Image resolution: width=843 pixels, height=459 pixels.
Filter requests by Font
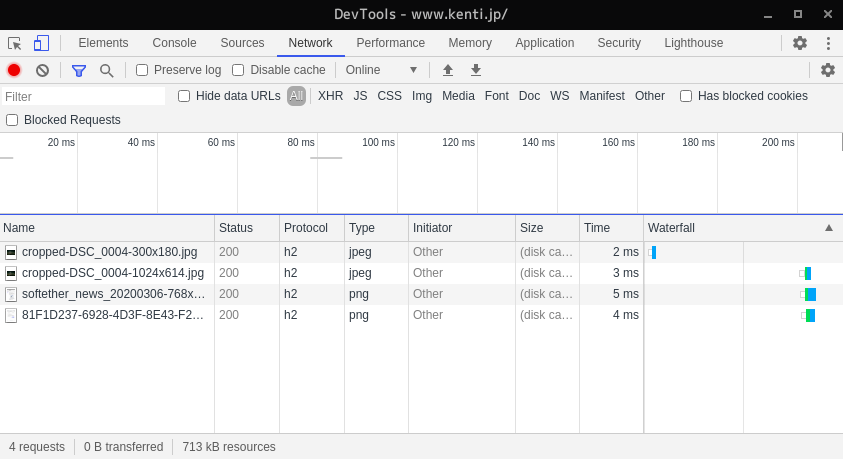(497, 96)
